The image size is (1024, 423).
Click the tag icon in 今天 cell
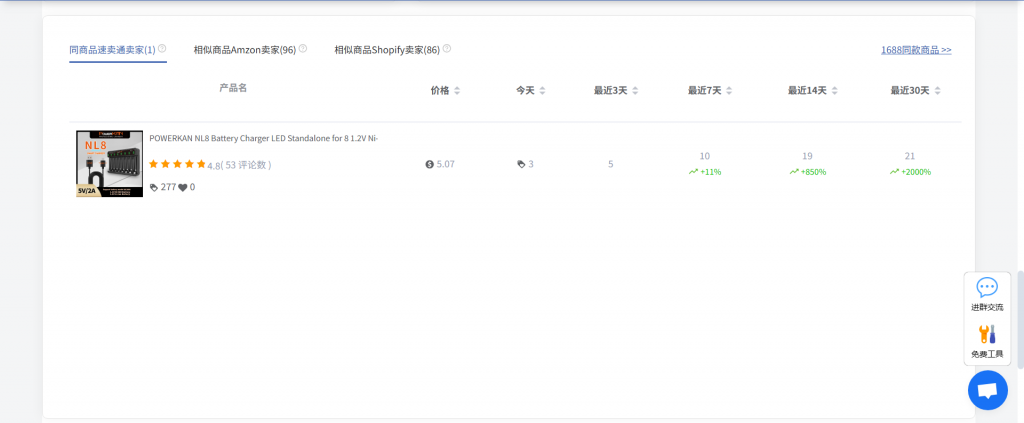521,164
